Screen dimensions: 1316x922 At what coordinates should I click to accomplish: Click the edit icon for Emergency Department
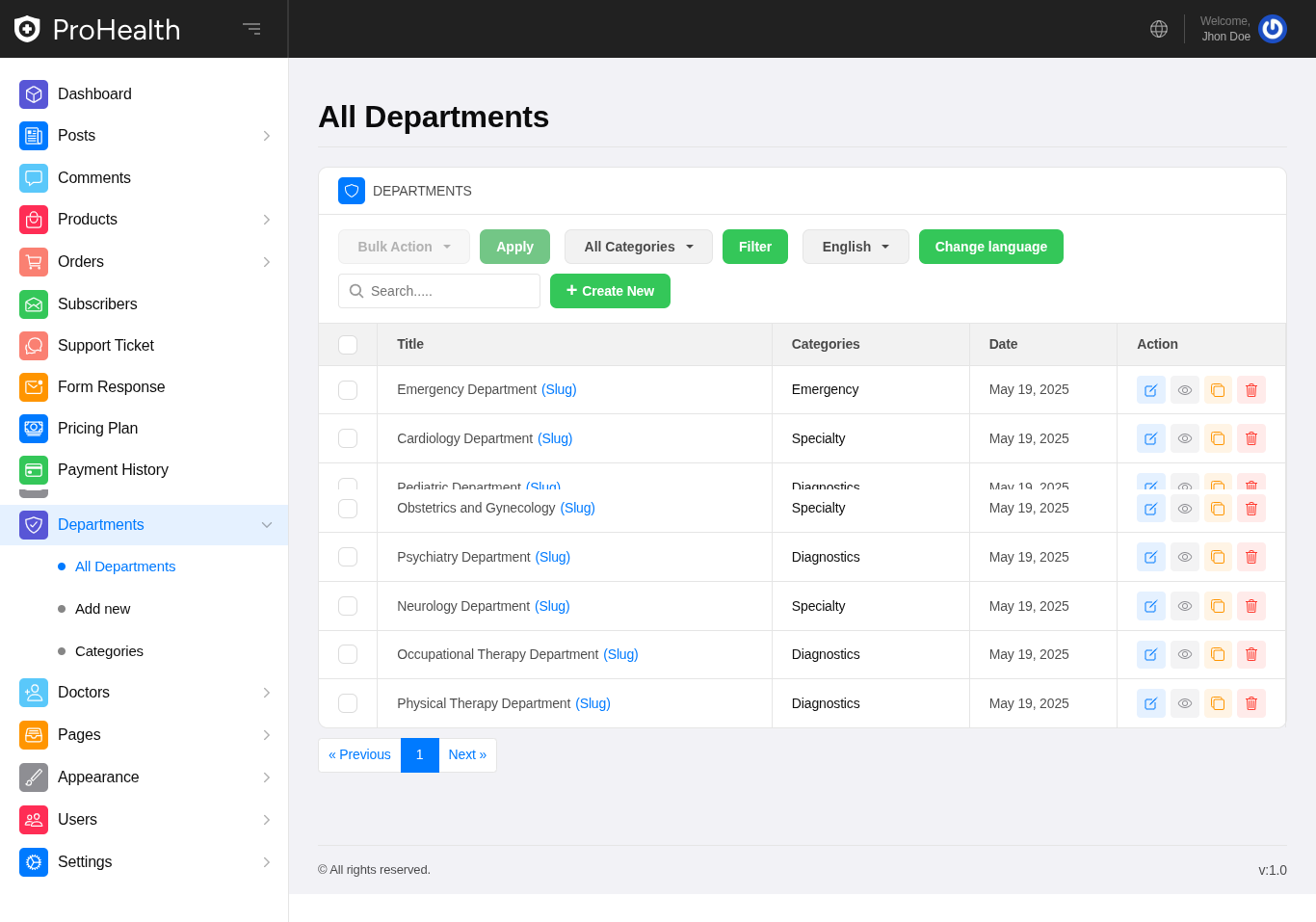1150,390
